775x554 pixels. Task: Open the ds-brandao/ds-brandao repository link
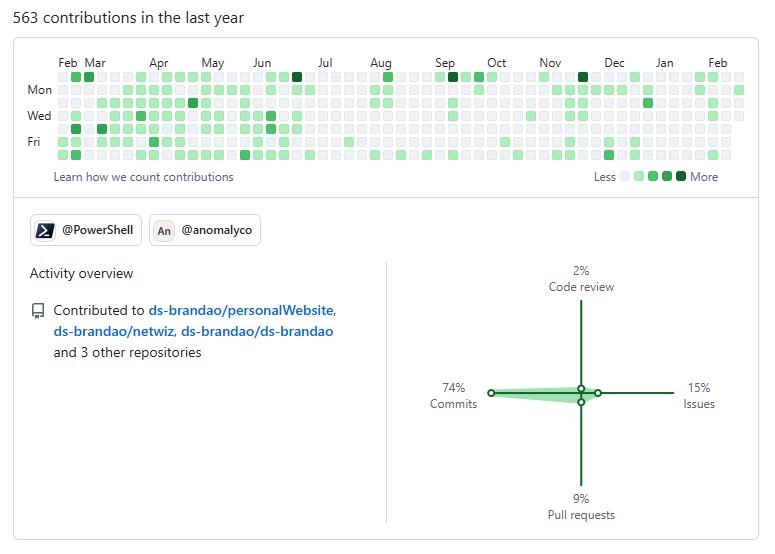tap(257, 331)
